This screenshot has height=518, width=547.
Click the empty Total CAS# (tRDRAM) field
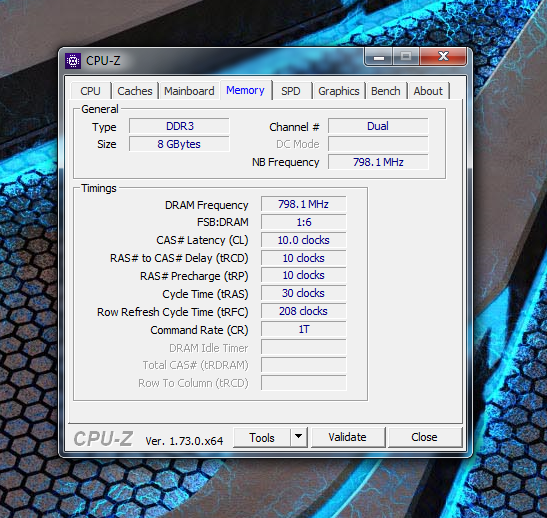[304, 365]
